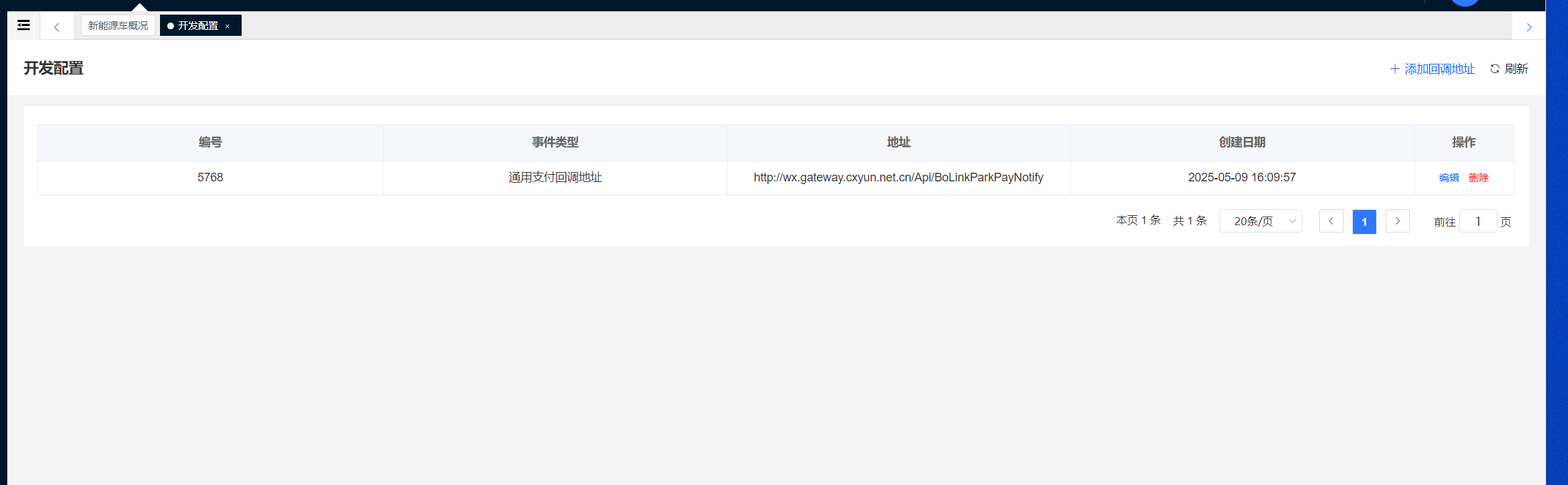1568x485 pixels.
Task: Refresh the list with 刷新
Action: (1509, 69)
